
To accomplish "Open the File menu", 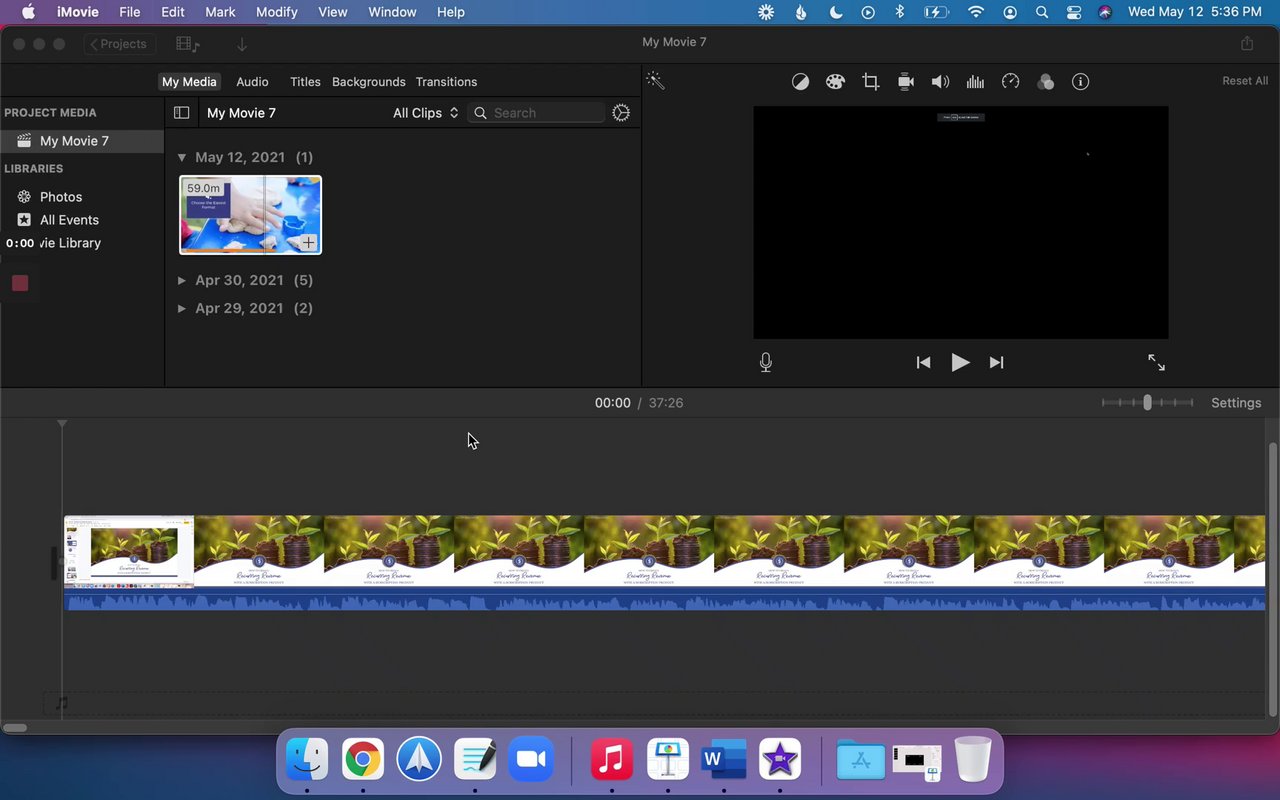I will pyautogui.click(x=130, y=12).
